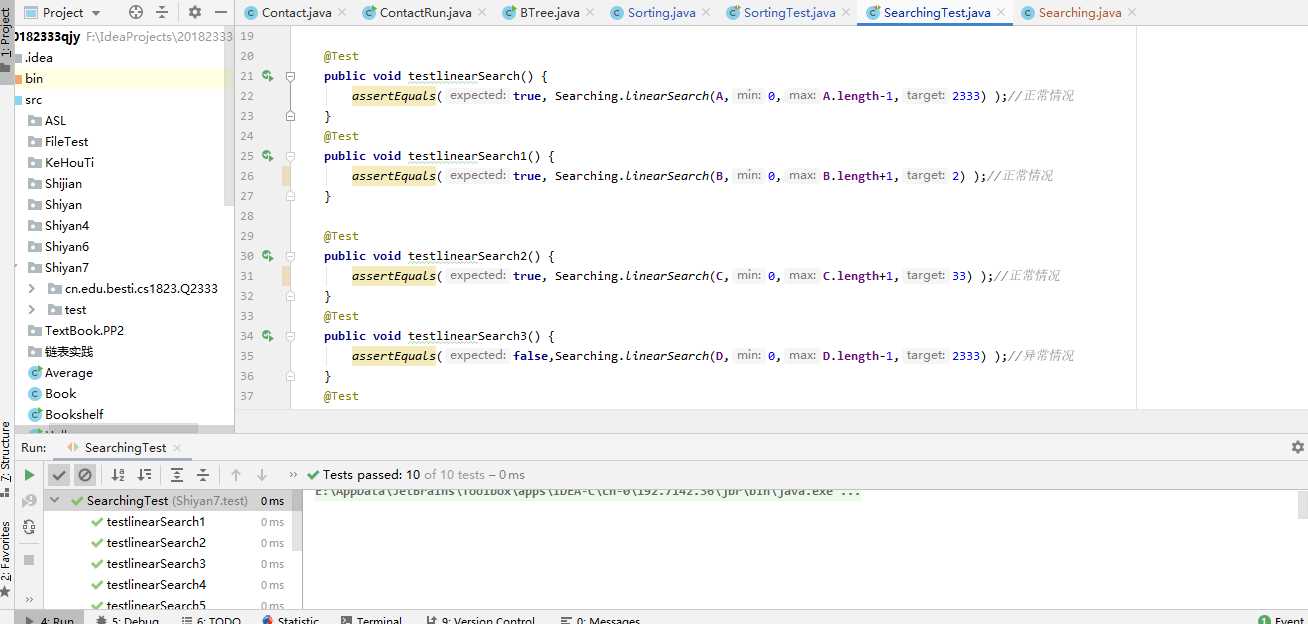This screenshot has height=624, width=1308.
Task: Click Expand All in test results toolbar
Action: pos(177,475)
